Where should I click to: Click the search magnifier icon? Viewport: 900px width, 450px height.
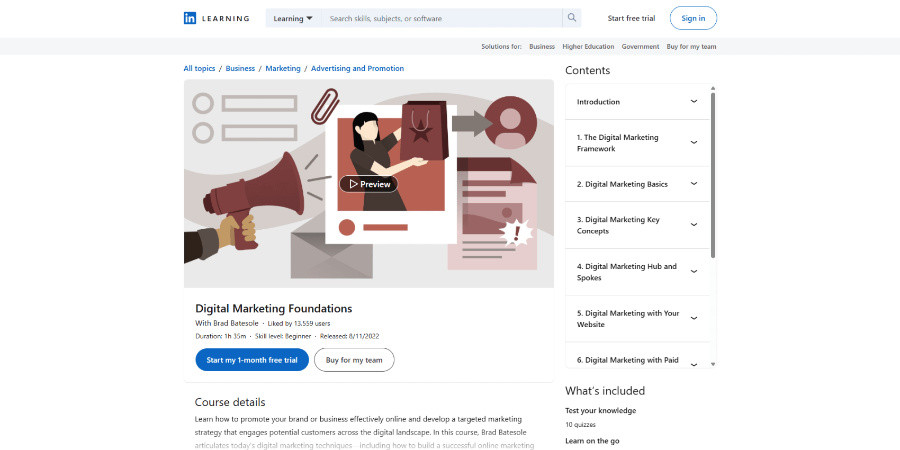coord(572,18)
